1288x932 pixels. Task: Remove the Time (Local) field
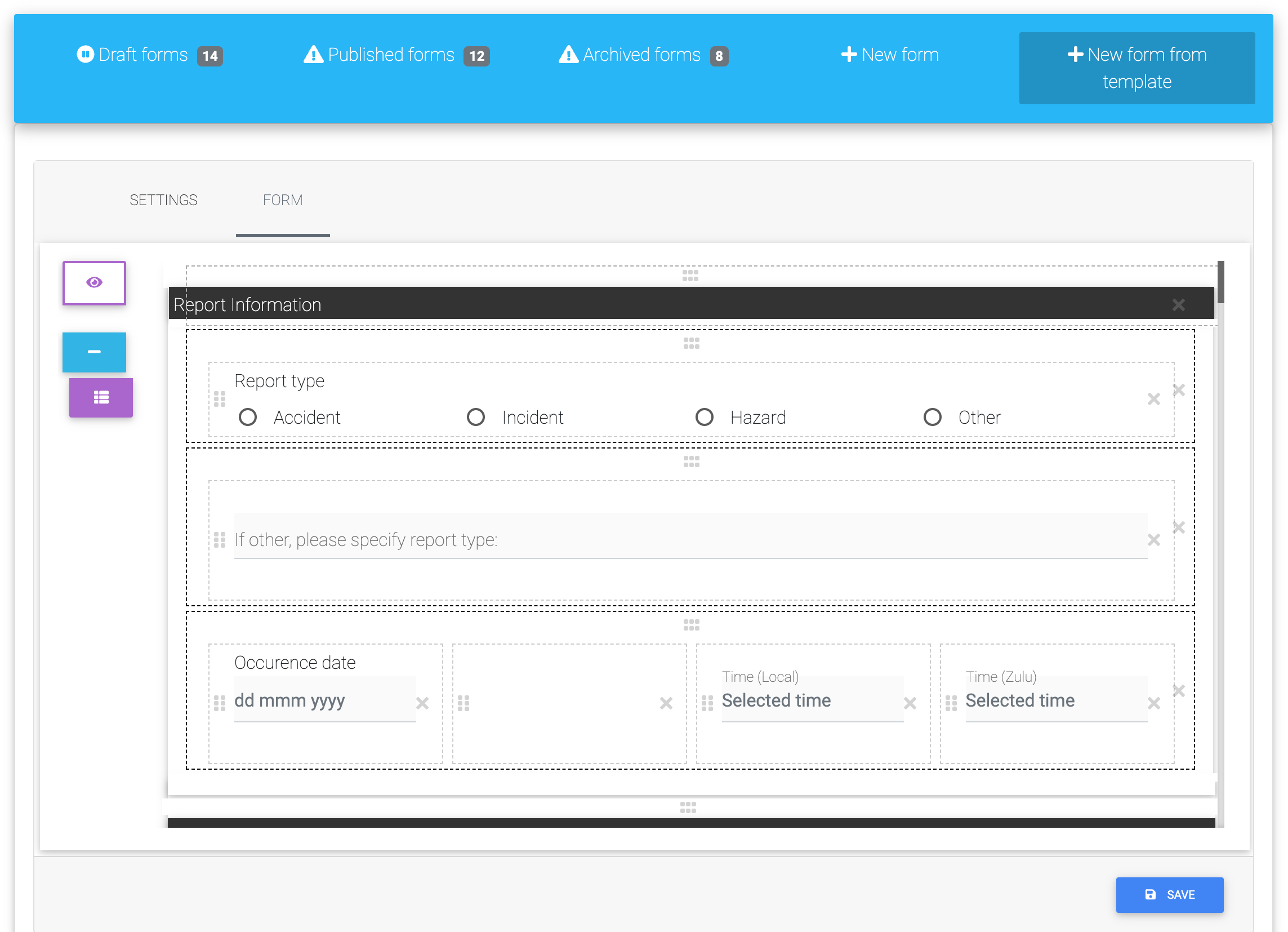(x=910, y=703)
